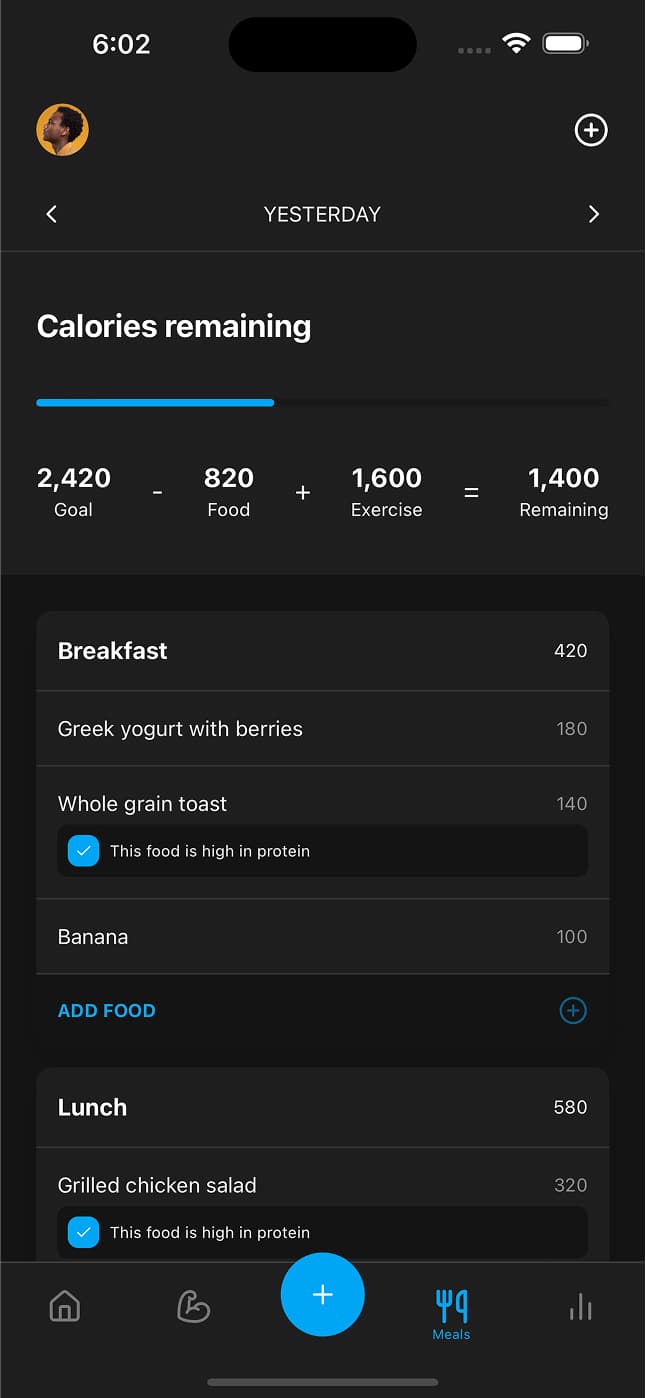Viewport: 646px width, 1398px height.
Task: Open the Greek yogurt with berries entry
Action: click(322, 729)
